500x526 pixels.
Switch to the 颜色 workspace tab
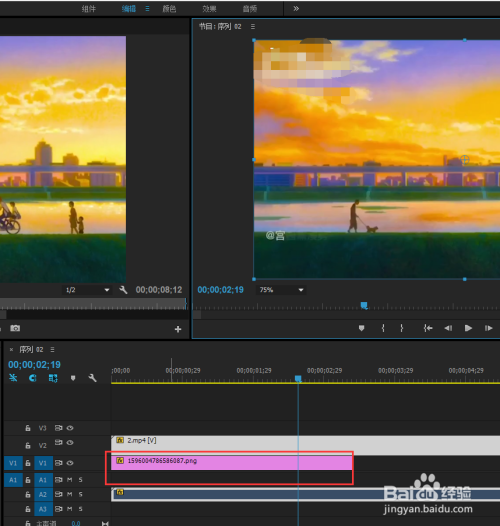[169, 9]
